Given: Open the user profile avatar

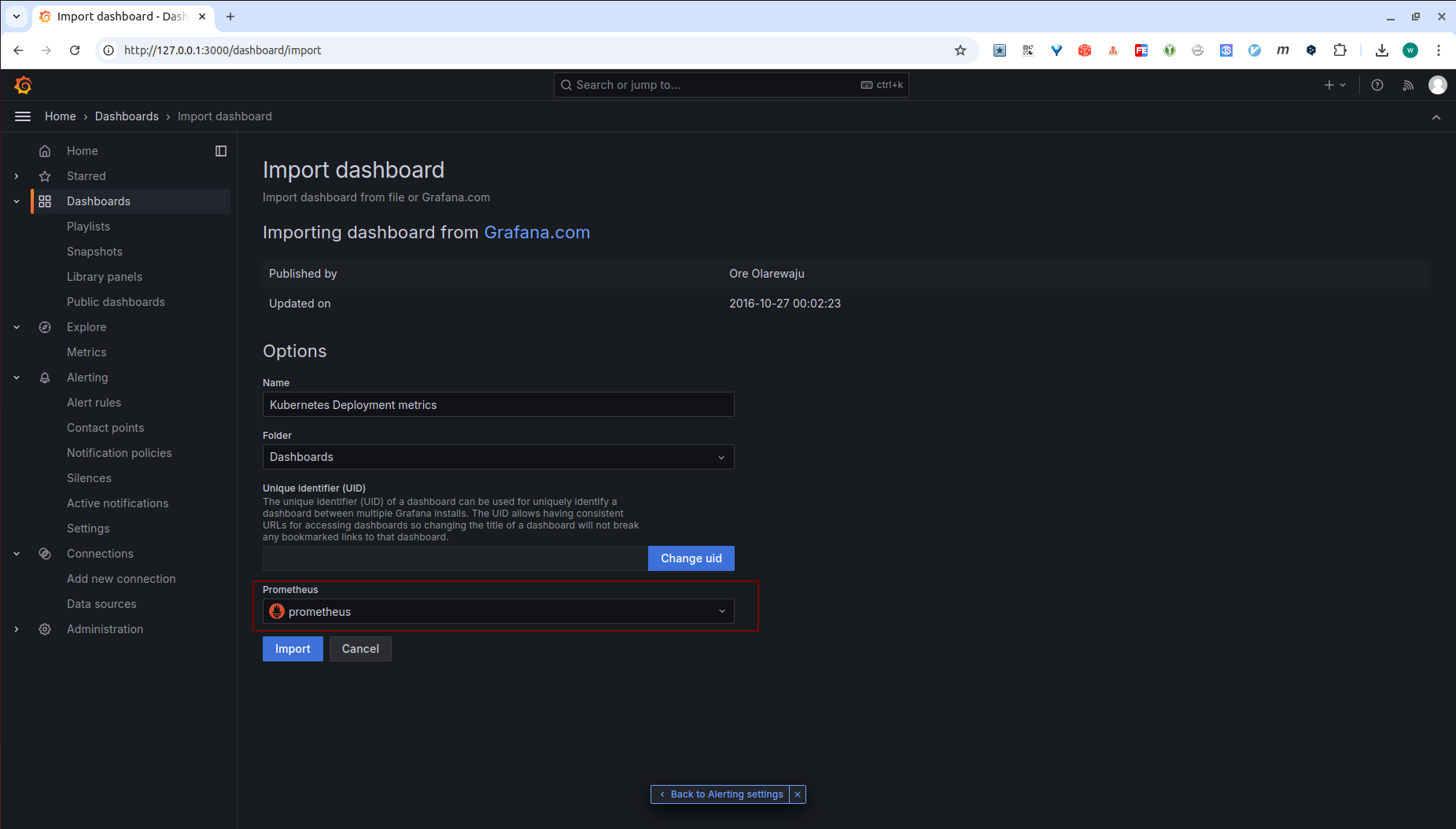Looking at the screenshot, I should (x=1438, y=85).
